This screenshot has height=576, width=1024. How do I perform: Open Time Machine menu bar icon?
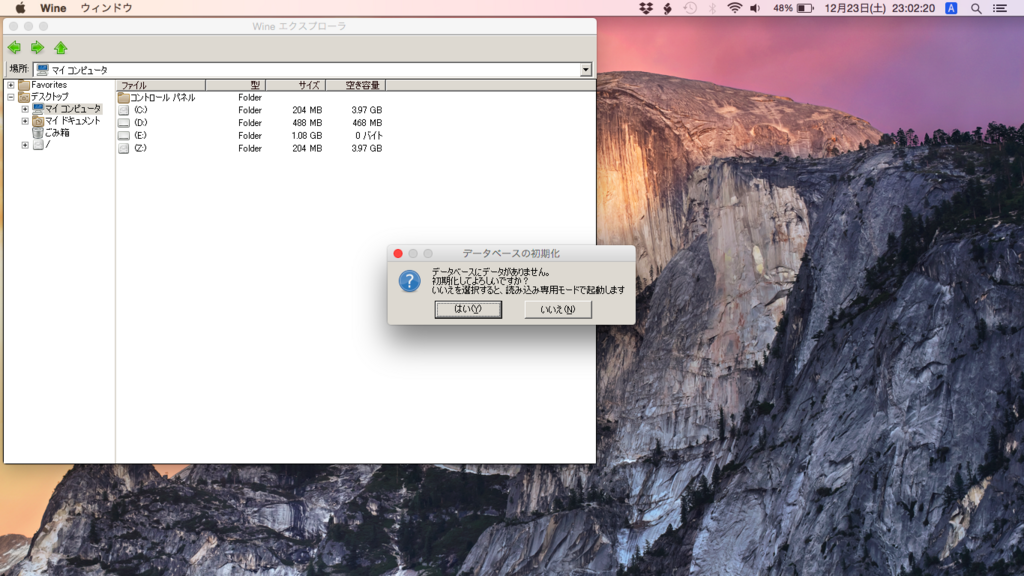click(x=690, y=8)
